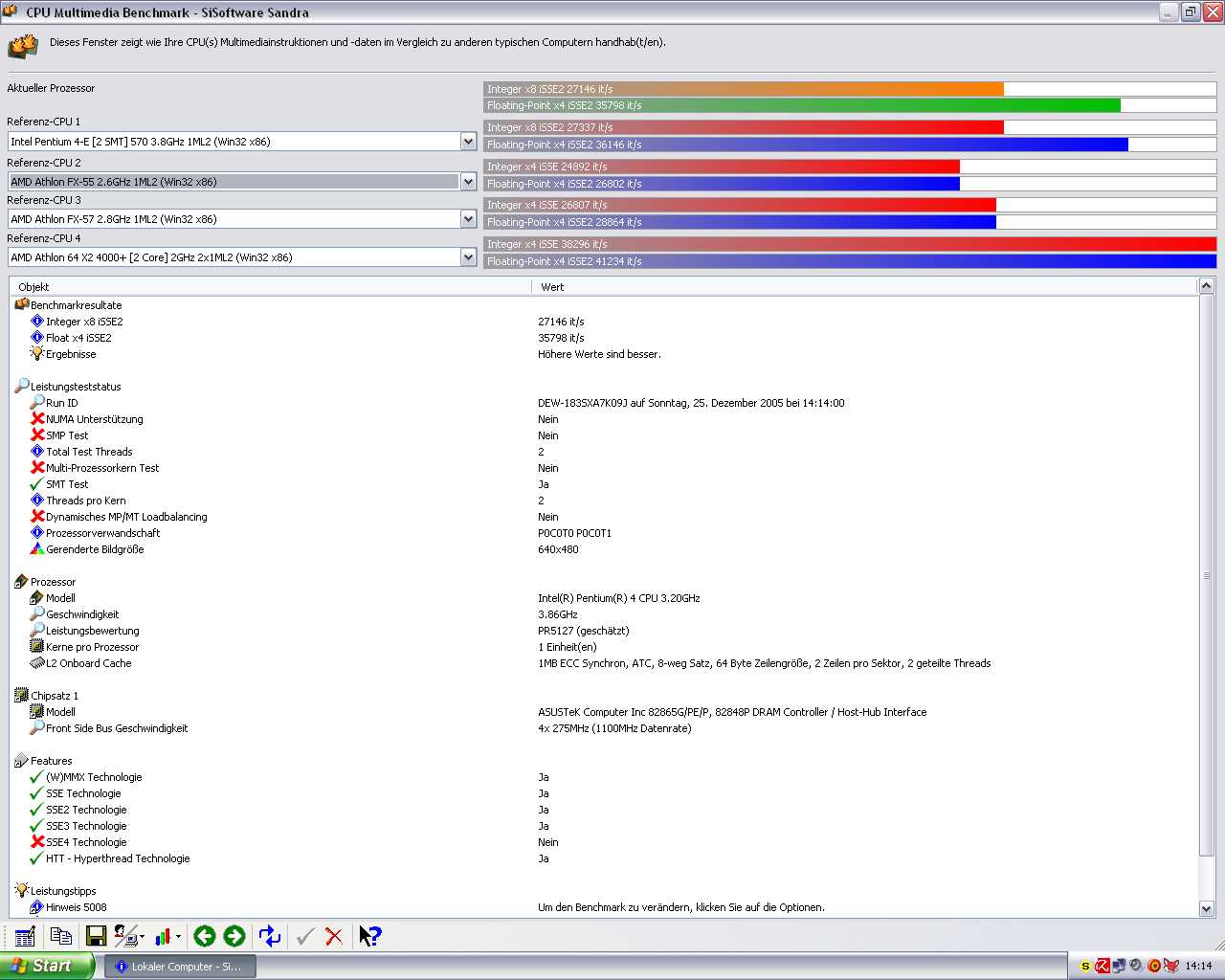The image size is (1225, 980).
Task: Select the Run ID row
Action: point(604,403)
